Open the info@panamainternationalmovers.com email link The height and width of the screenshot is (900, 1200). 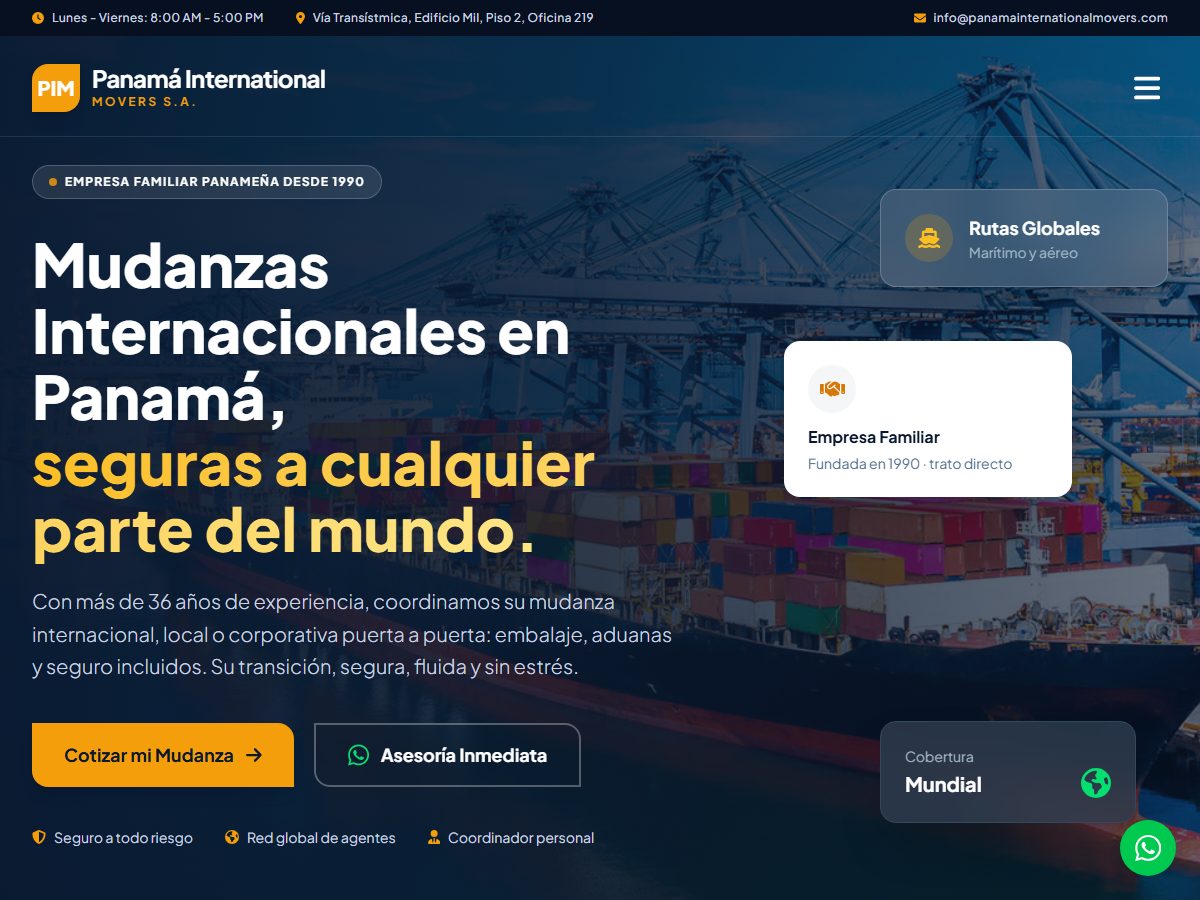pyautogui.click(x=1050, y=18)
